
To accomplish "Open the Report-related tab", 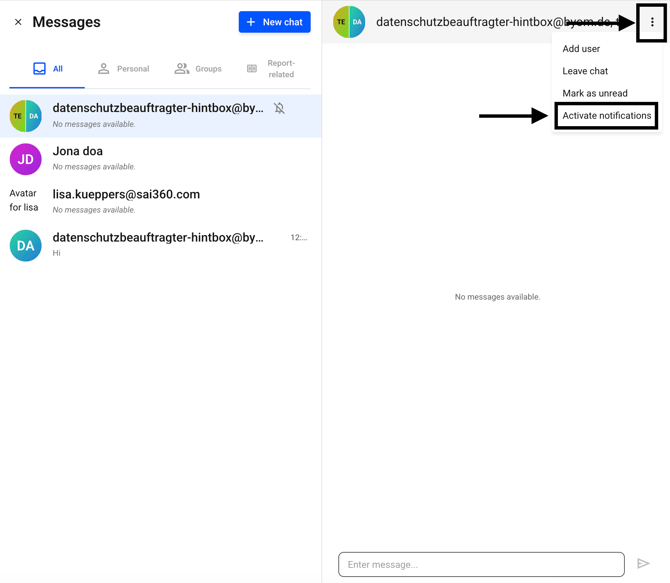I will (271, 69).
